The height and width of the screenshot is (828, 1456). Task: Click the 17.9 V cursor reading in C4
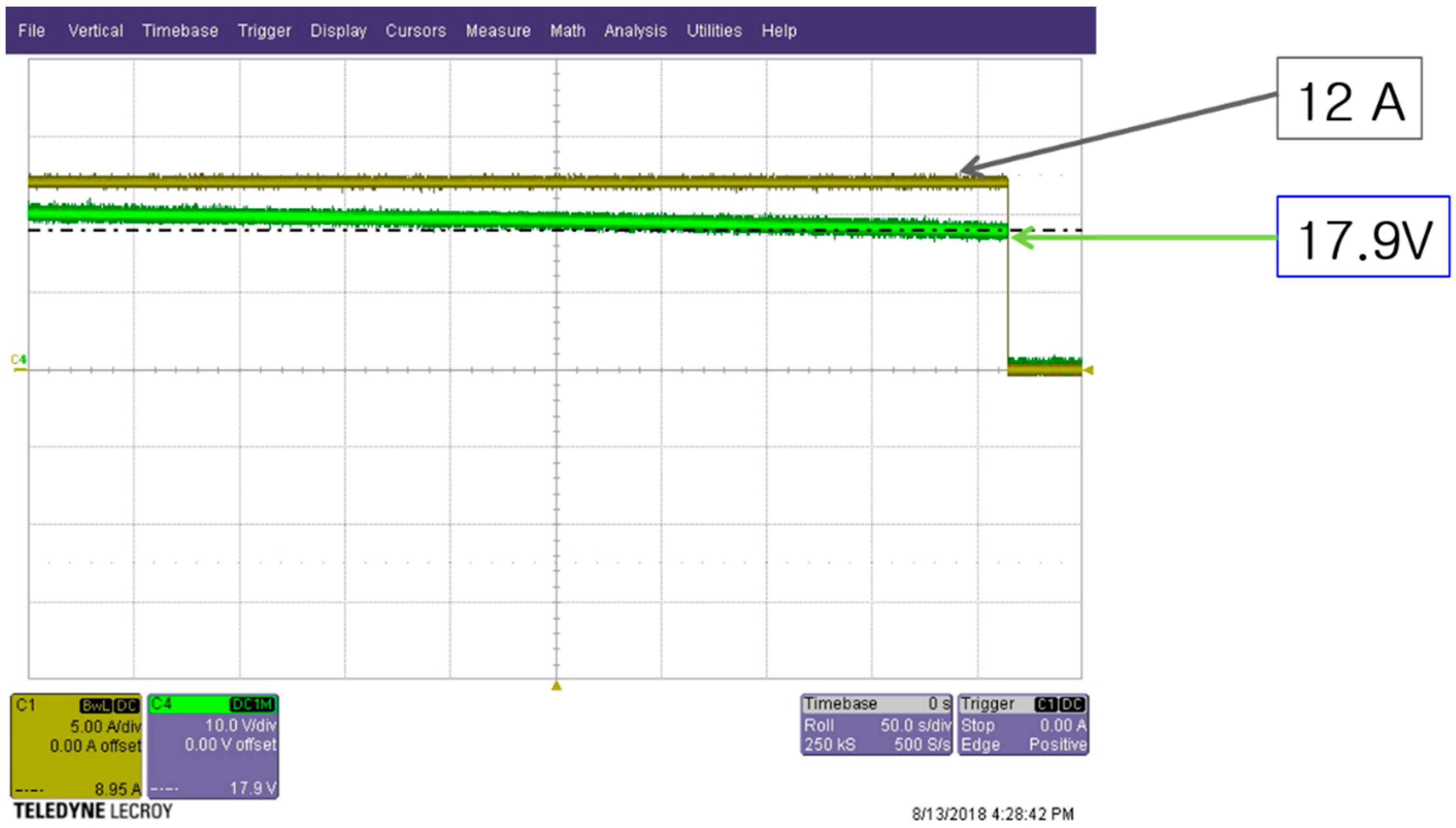click(253, 788)
